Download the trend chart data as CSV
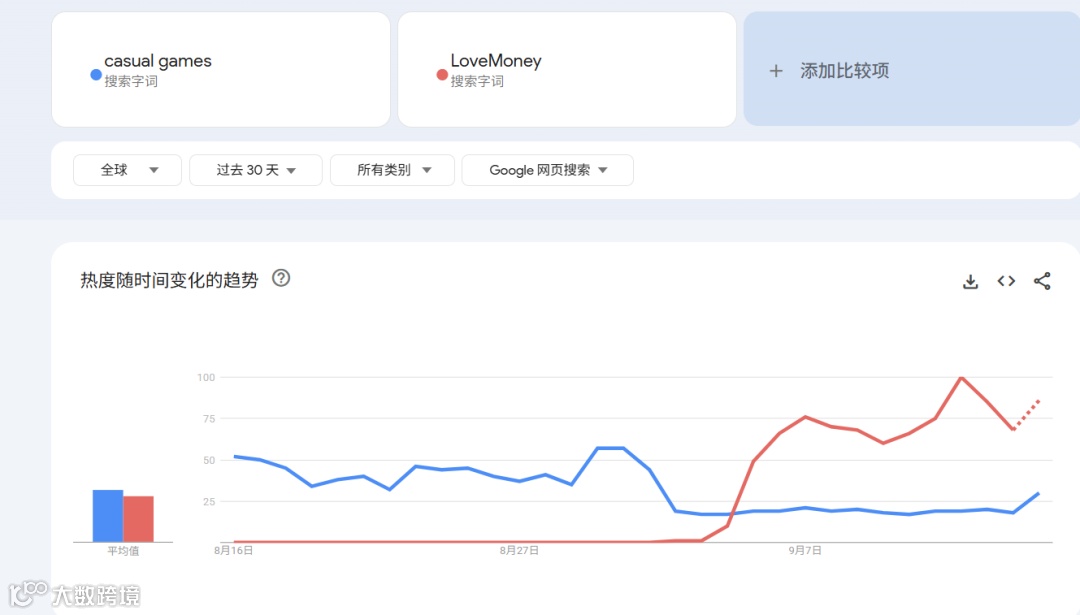The width and height of the screenshot is (1080, 615). tap(970, 281)
